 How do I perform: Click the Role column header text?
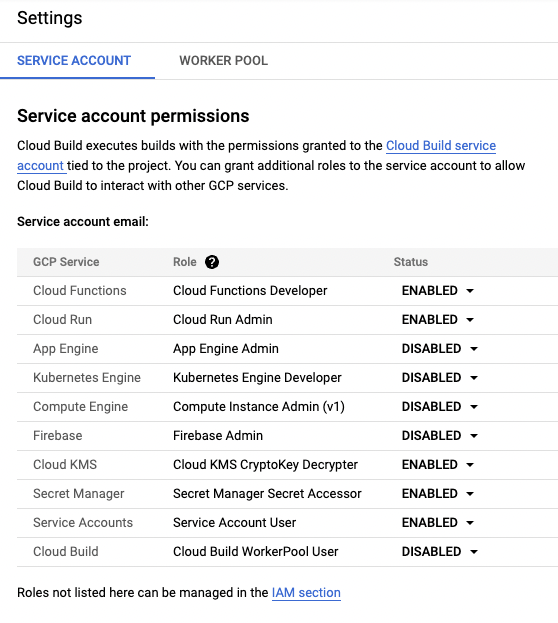click(184, 262)
